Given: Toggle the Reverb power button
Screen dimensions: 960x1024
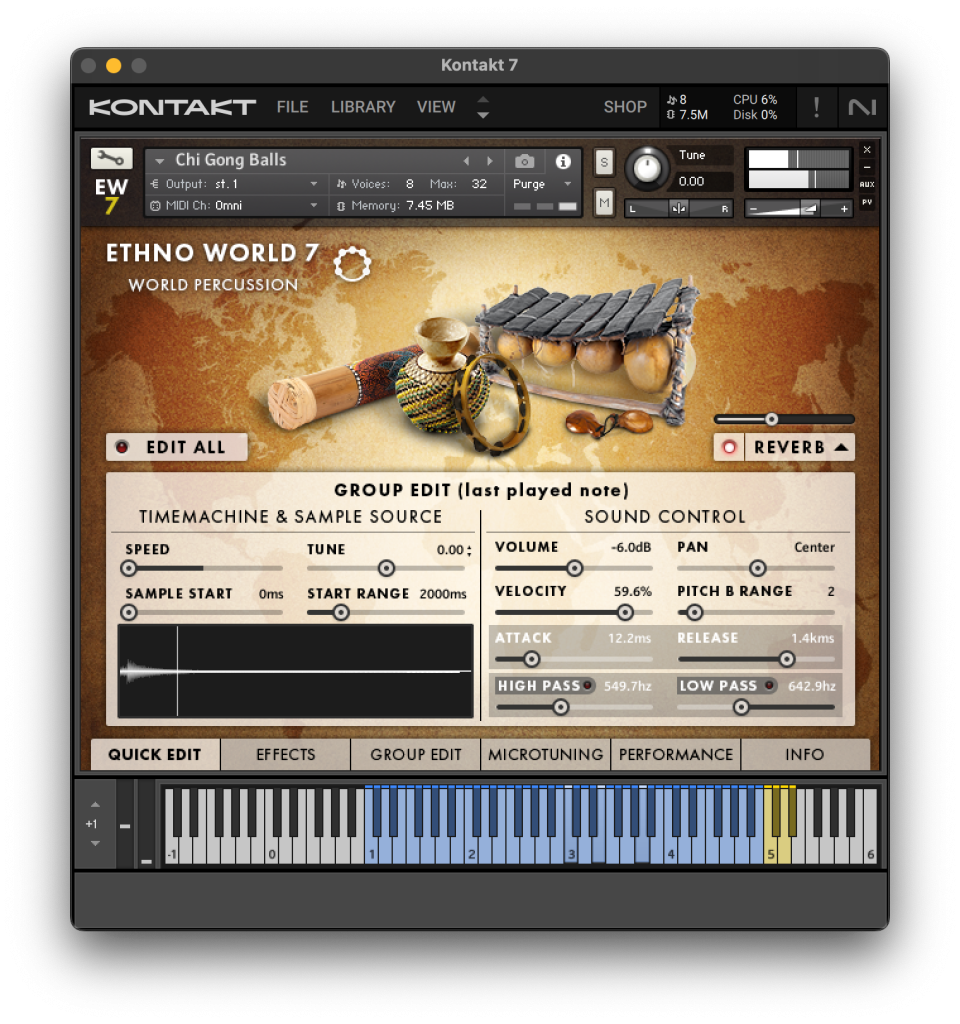Looking at the screenshot, I should point(729,447).
